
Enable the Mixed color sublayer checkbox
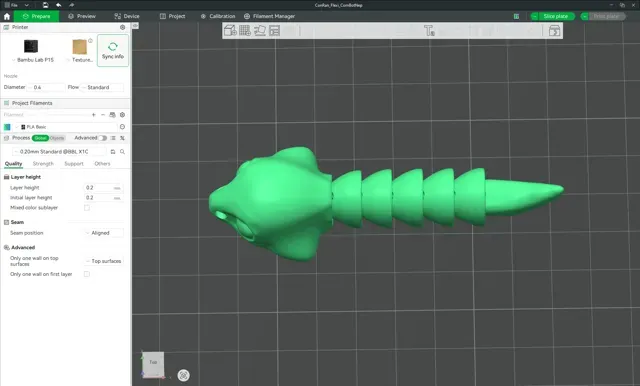(87, 208)
